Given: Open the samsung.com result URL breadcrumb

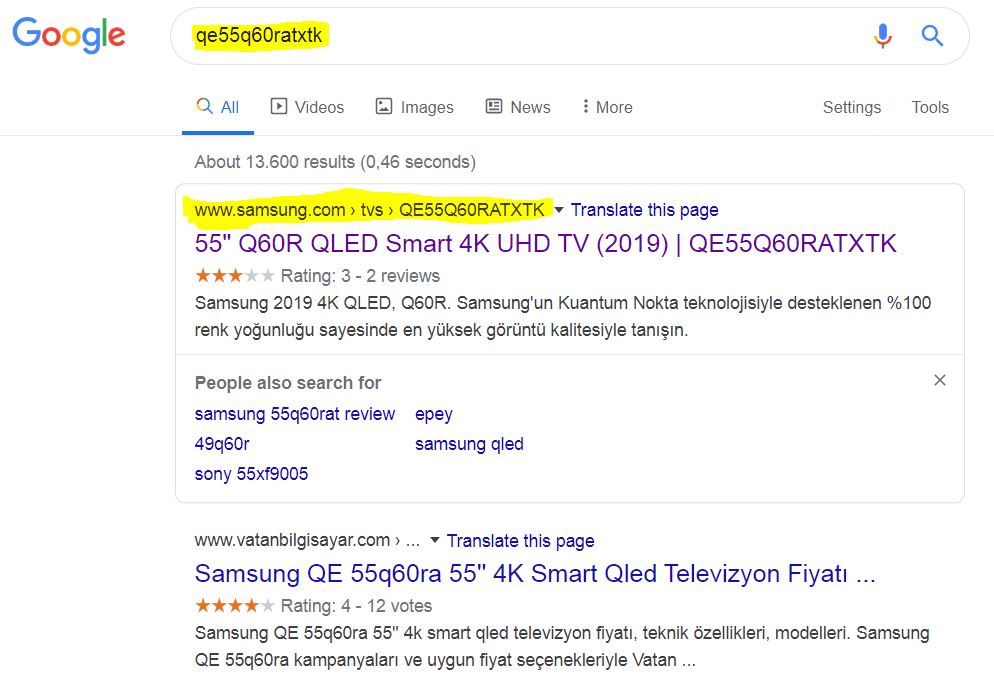Looking at the screenshot, I should [369, 210].
